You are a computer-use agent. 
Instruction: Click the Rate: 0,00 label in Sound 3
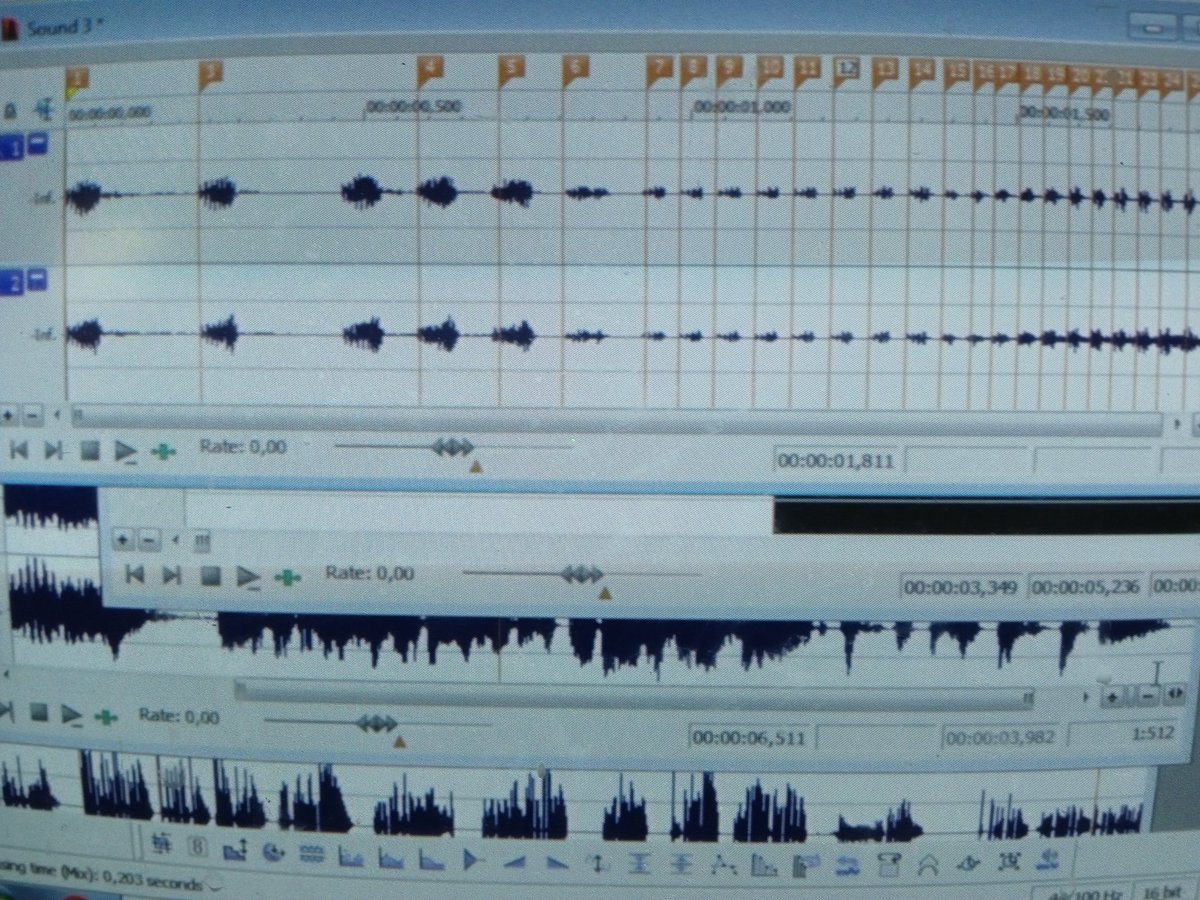pyautogui.click(x=243, y=447)
